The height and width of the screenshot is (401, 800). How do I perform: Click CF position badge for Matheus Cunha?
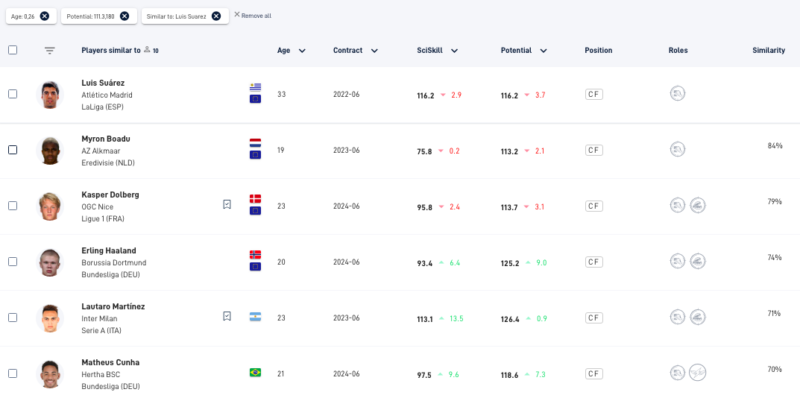tap(594, 374)
